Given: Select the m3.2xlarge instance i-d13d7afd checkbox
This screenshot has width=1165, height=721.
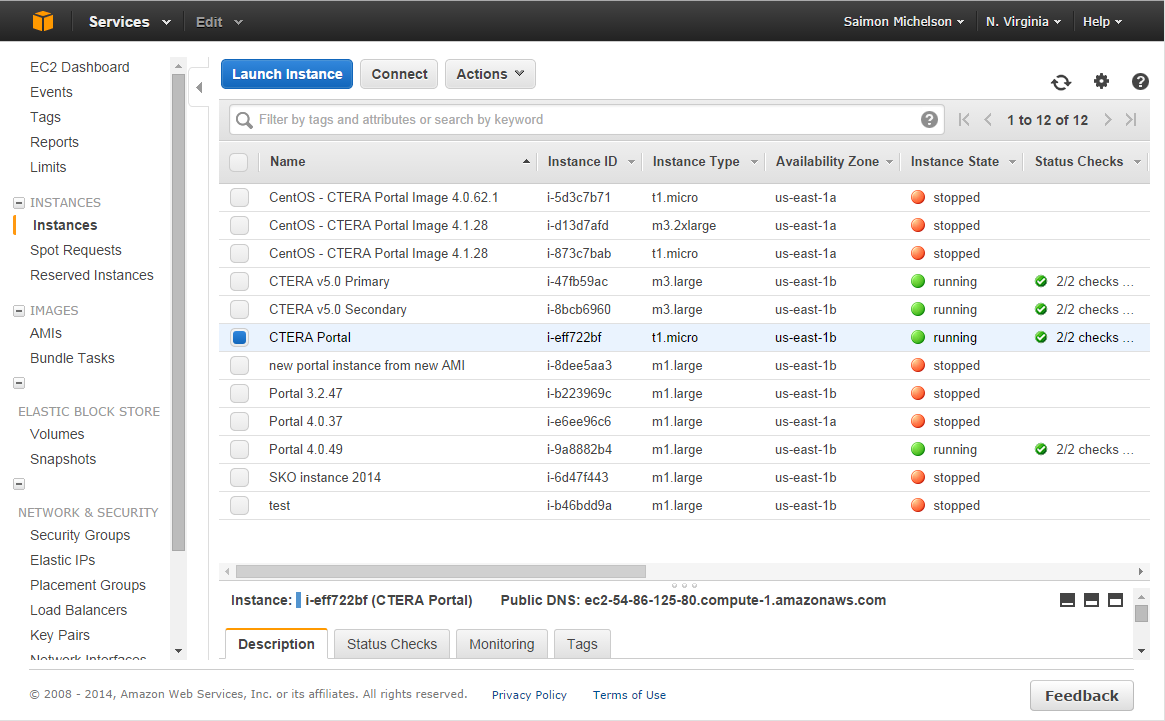Looking at the screenshot, I should [239, 225].
